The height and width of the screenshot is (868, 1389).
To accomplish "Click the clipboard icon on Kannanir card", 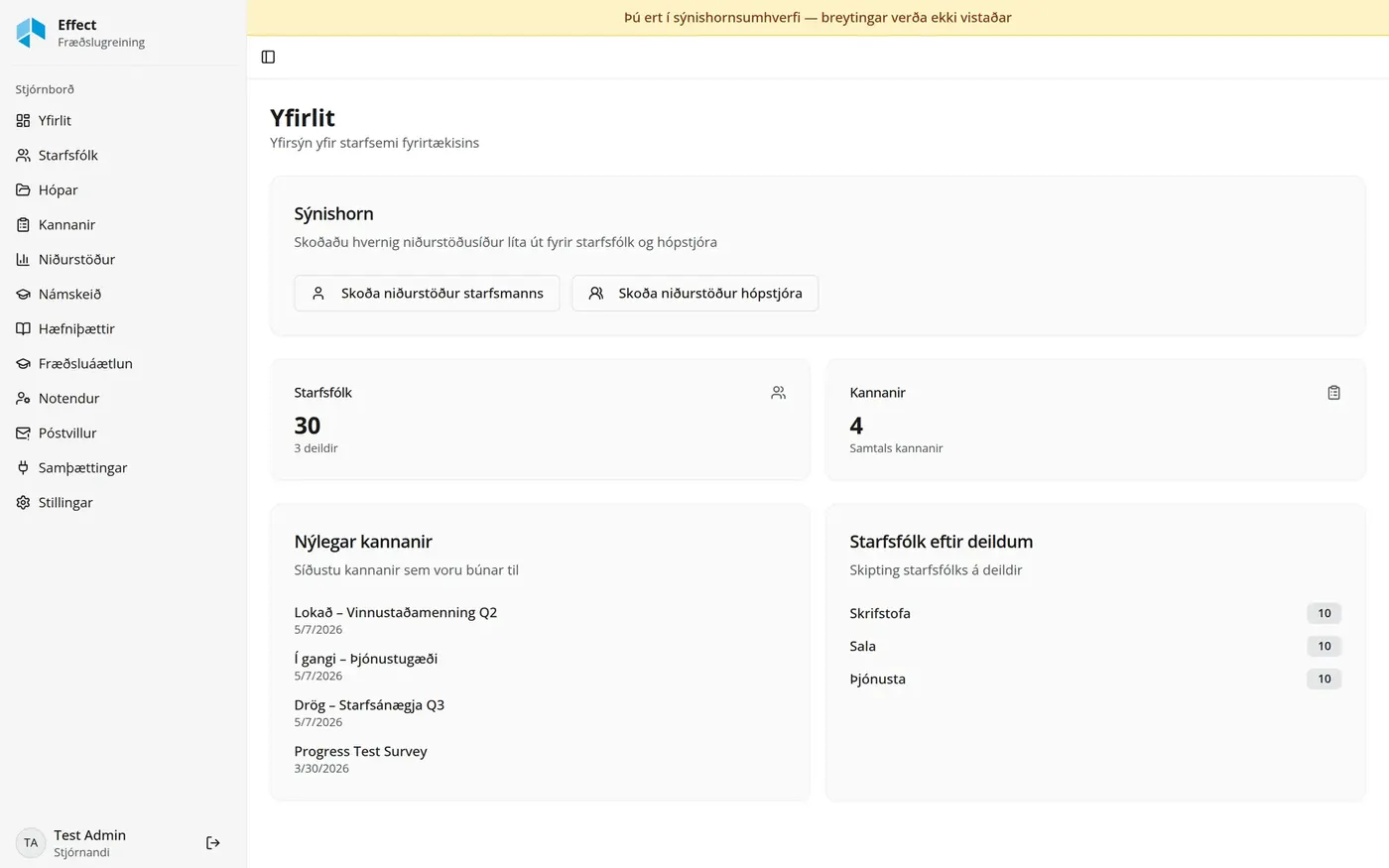I will [x=1333, y=393].
